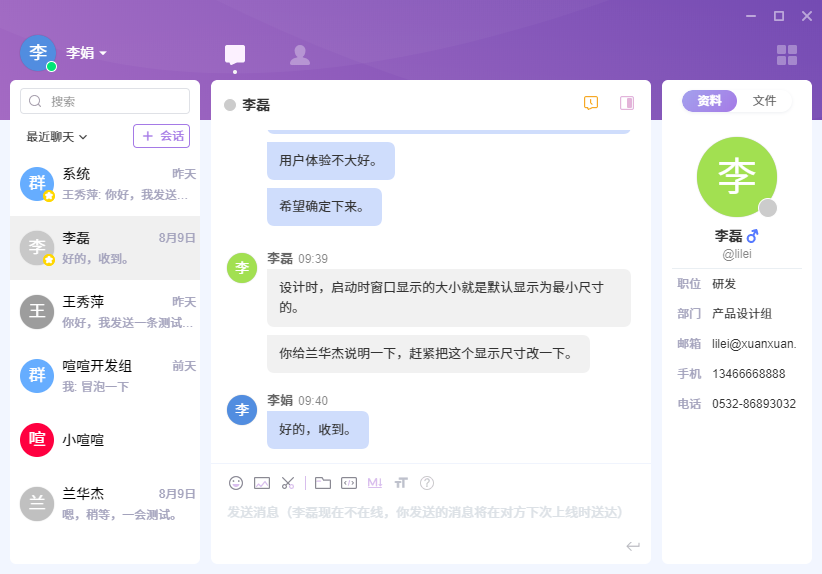822x574 pixels.
Task: Click the 搜索 search field
Action: [105, 101]
